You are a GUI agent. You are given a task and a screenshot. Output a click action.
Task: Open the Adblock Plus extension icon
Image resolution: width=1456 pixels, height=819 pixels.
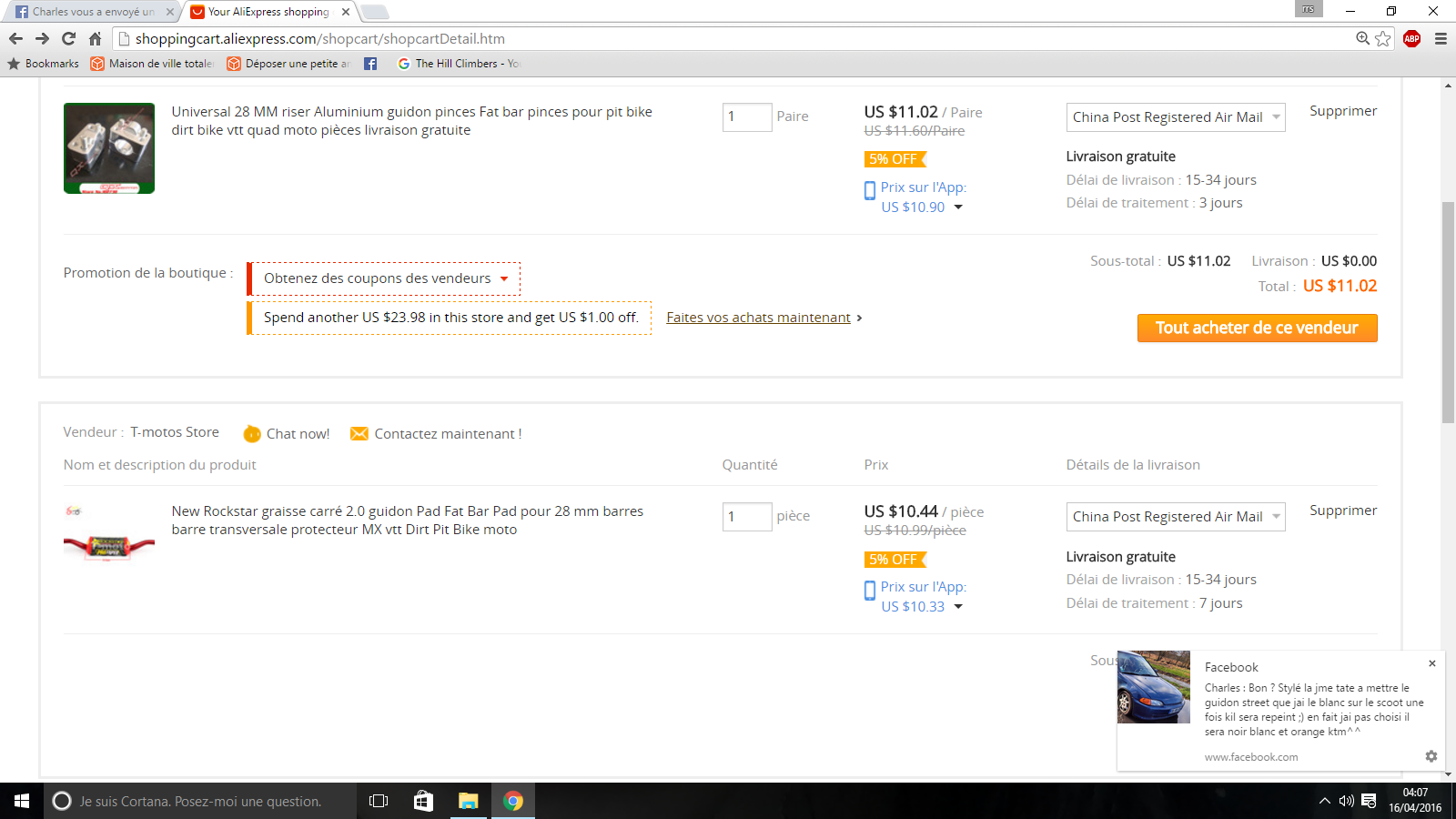tap(1411, 38)
